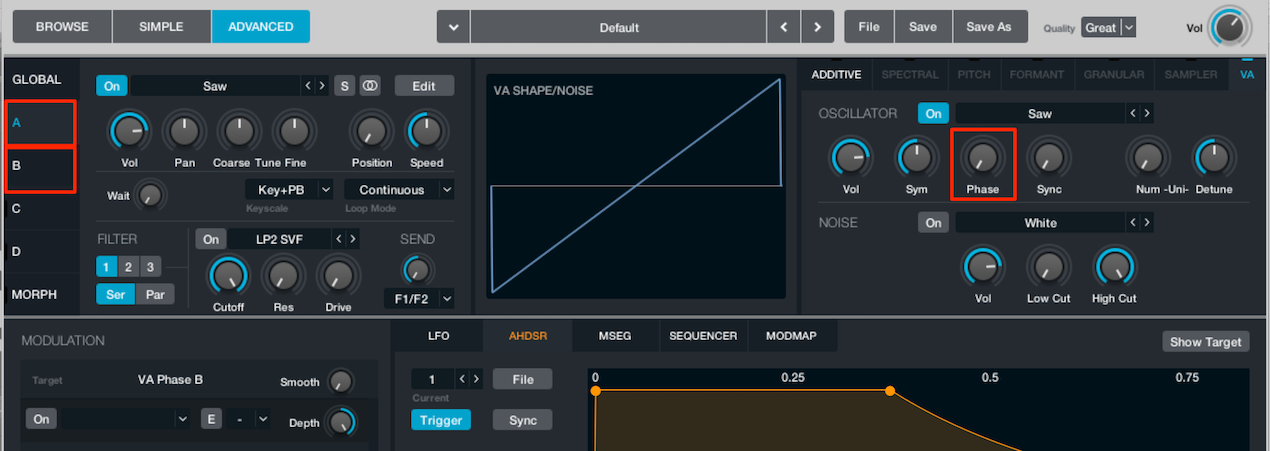
Task: Click previous preset arrow beside Default
Action: coord(785,27)
